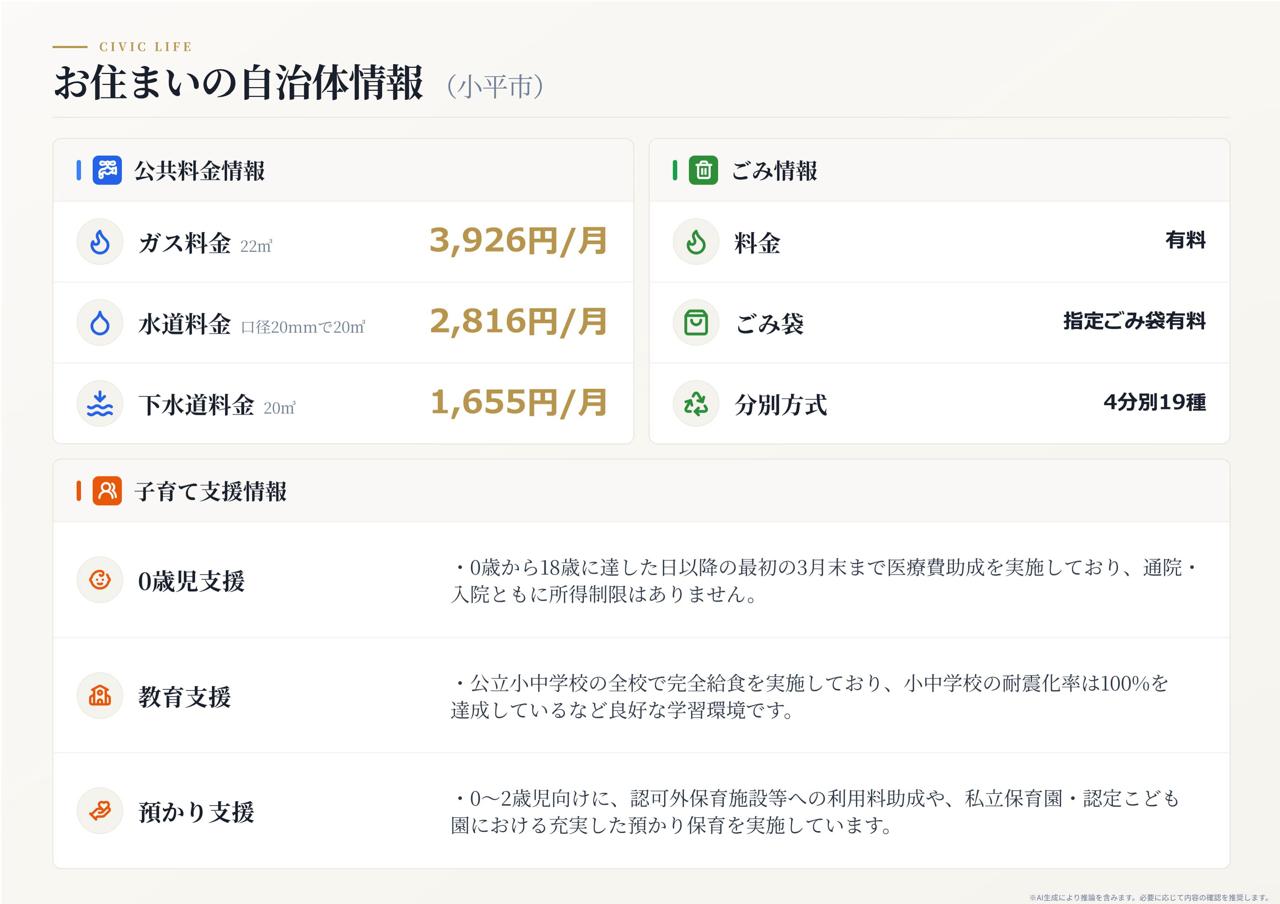The image size is (1280, 904).
Task: Click the sewer download-wave icon for 下水道料金
Action: (x=100, y=404)
